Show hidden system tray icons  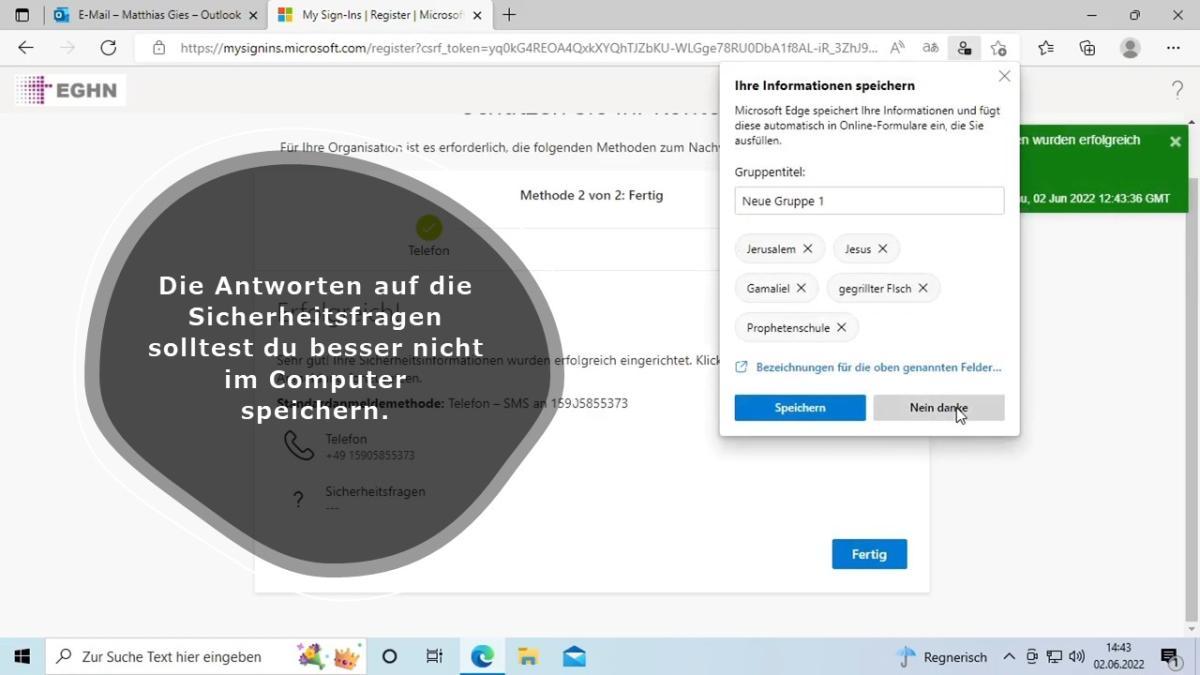(1009, 657)
